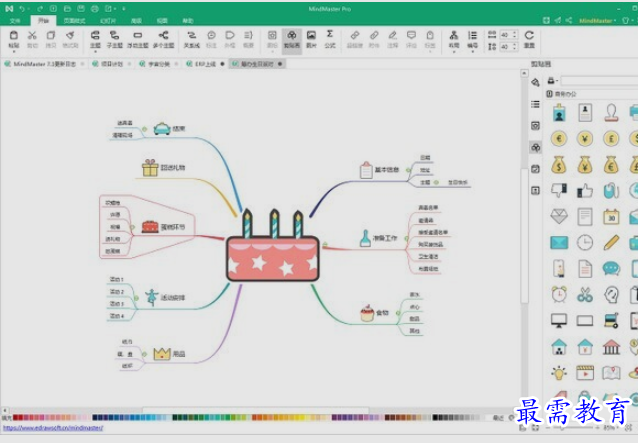
Task: Open the MindMaster account dropdown
Action: [598, 21]
